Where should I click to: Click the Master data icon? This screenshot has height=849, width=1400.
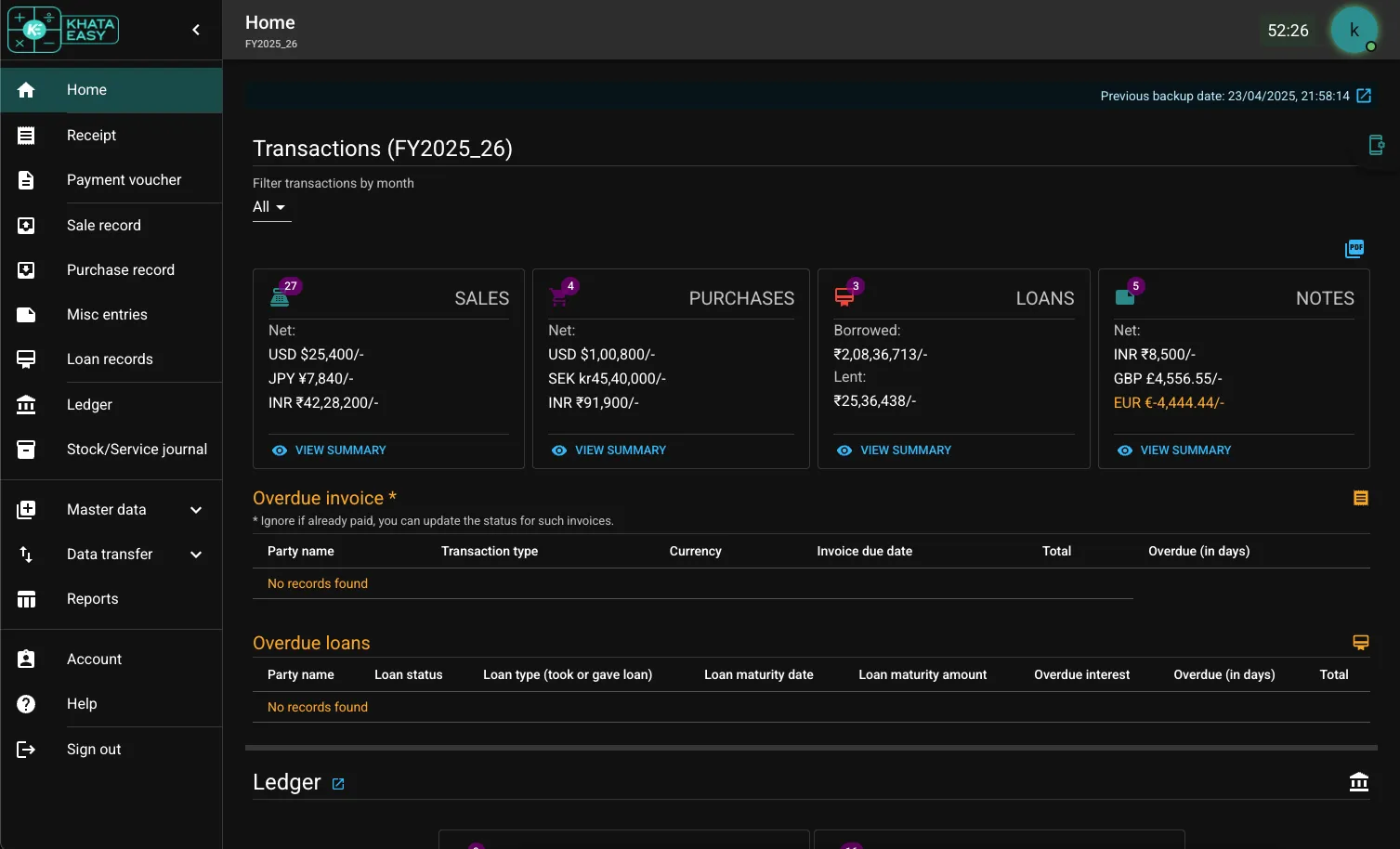(x=26, y=510)
